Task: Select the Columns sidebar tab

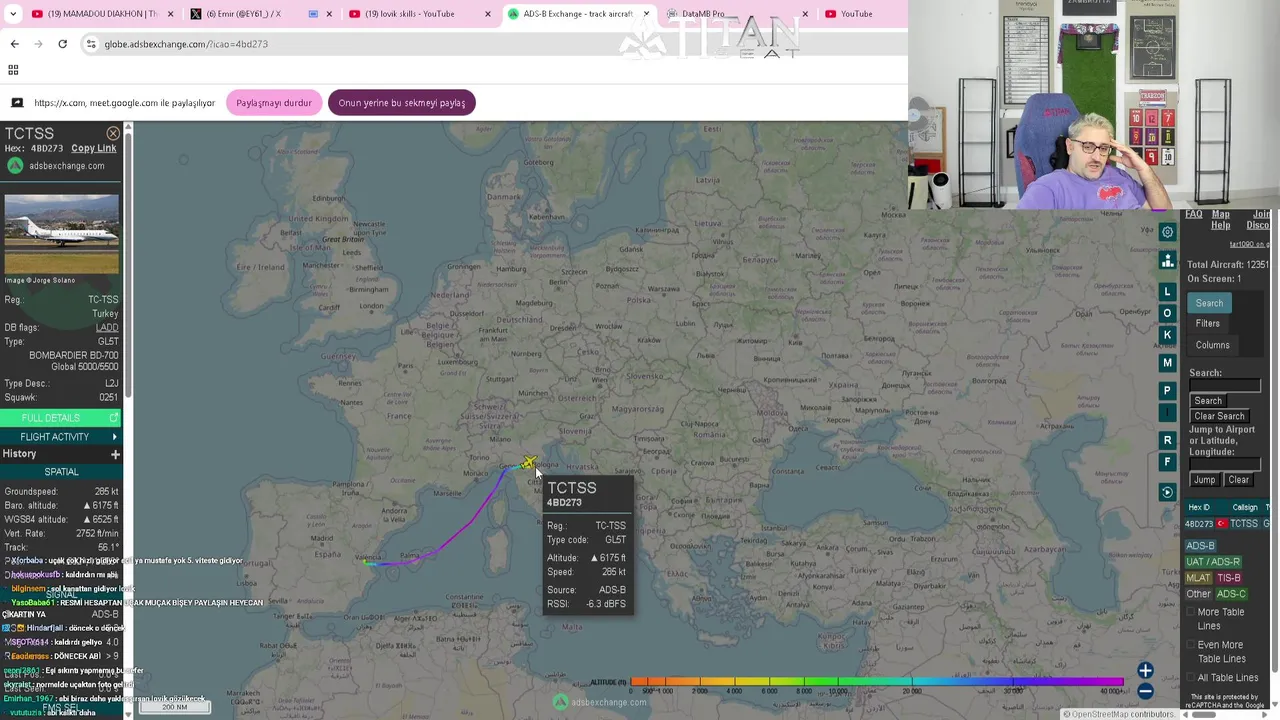Action: [x=1212, y=345]
